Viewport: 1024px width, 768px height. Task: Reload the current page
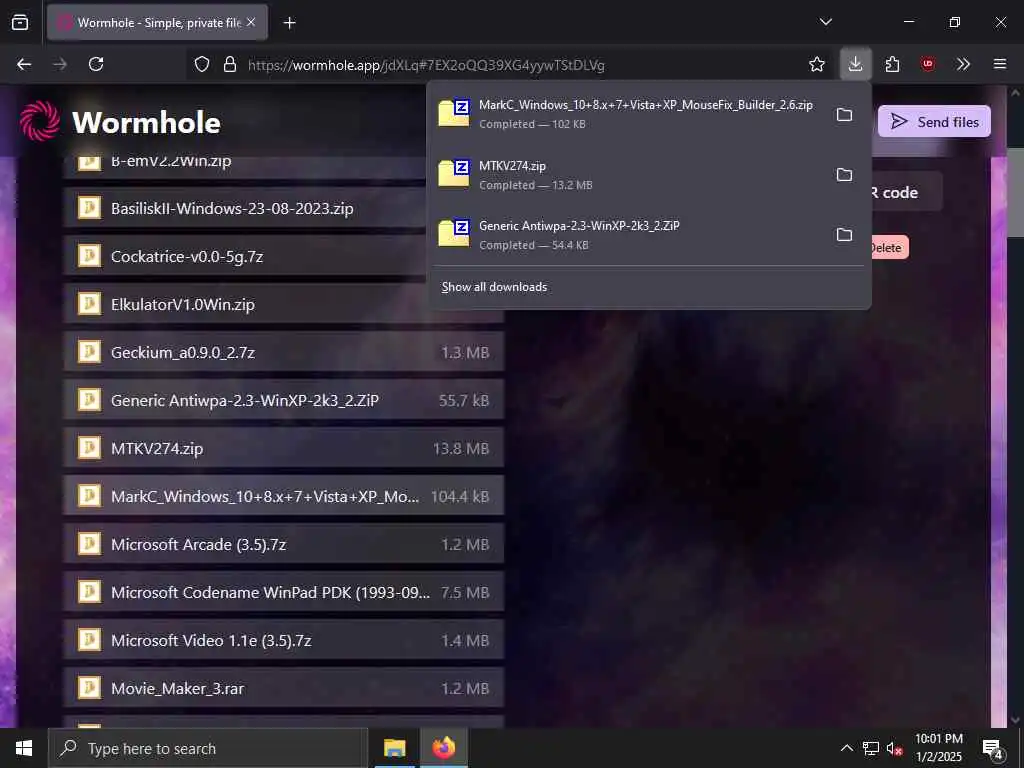pos(96,64)
